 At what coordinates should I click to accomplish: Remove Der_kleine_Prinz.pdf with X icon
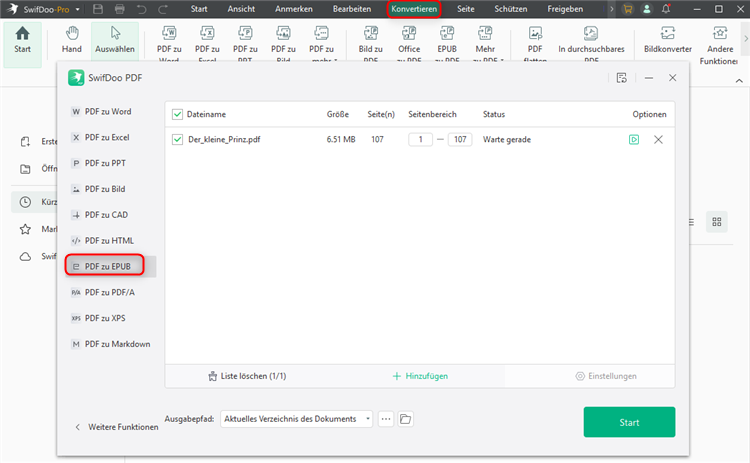click(x=658, y=140)
